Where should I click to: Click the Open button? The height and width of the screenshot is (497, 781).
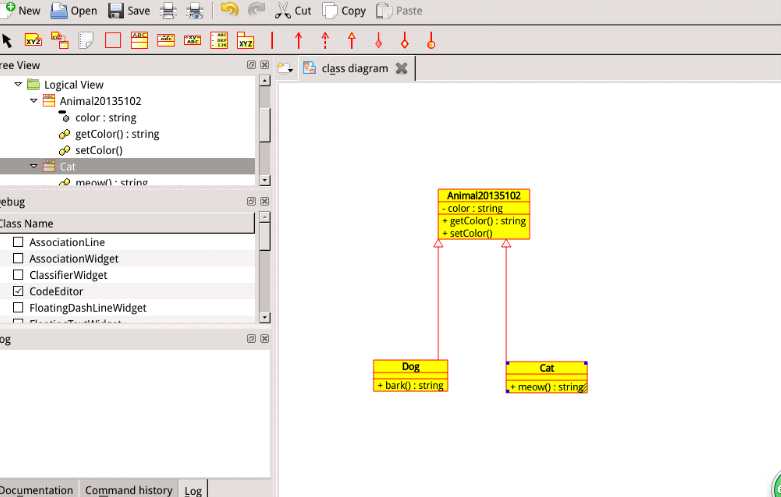[x=74, y=10]
